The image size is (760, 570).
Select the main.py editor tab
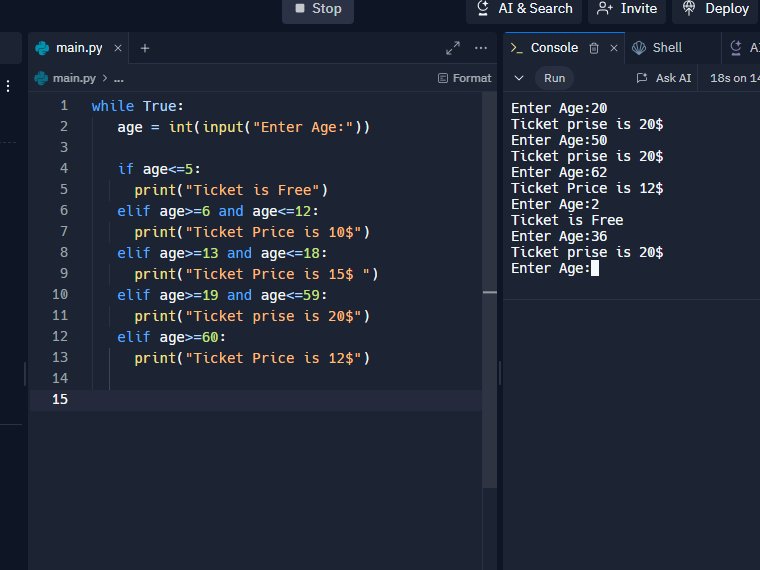pos(79,48)
